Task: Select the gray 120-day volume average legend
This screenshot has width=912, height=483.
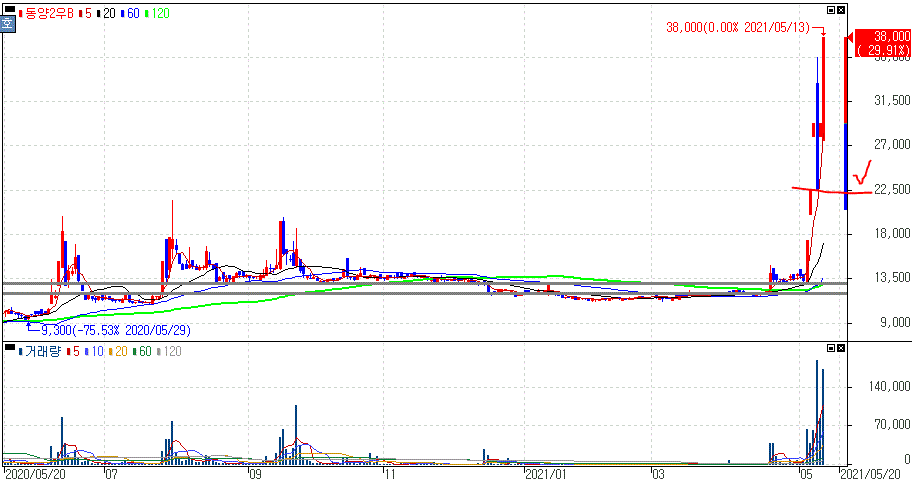Action: (x=169, y=351)
